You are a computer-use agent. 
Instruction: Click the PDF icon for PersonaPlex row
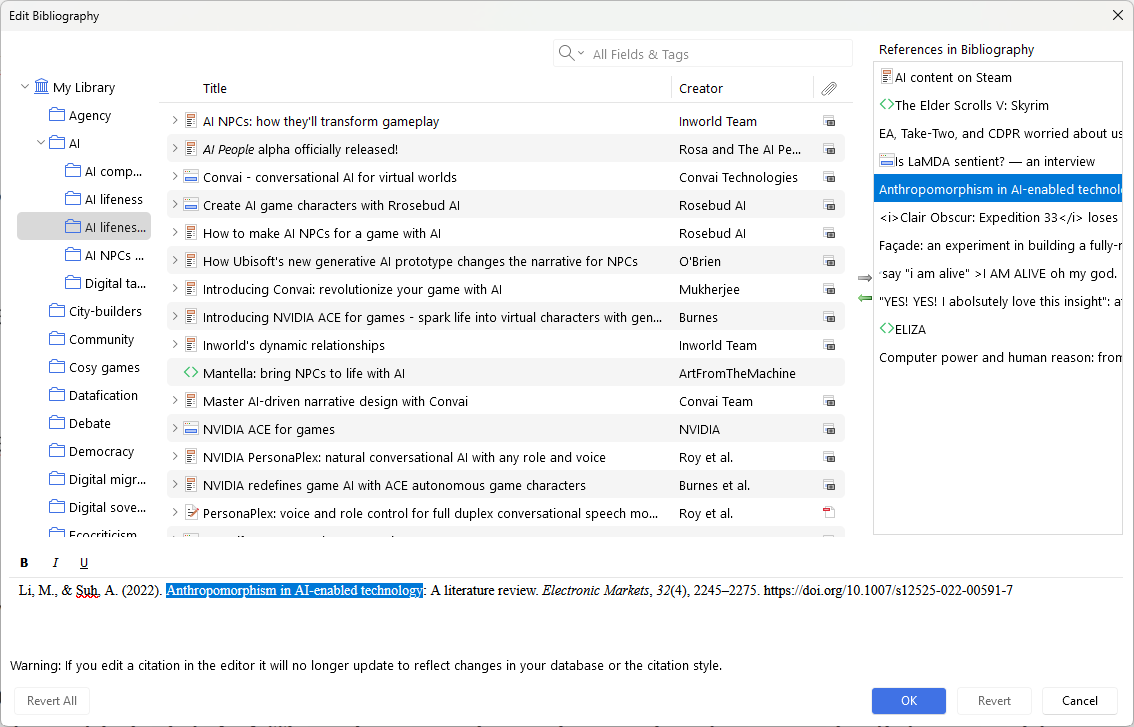[828, 513]
